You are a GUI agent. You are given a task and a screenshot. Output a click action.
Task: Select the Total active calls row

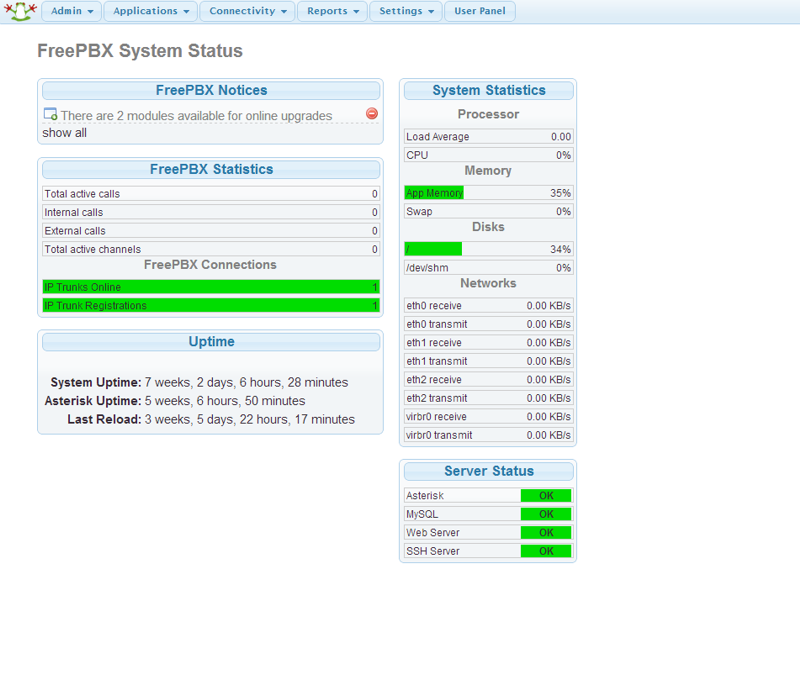coord(211,194)
